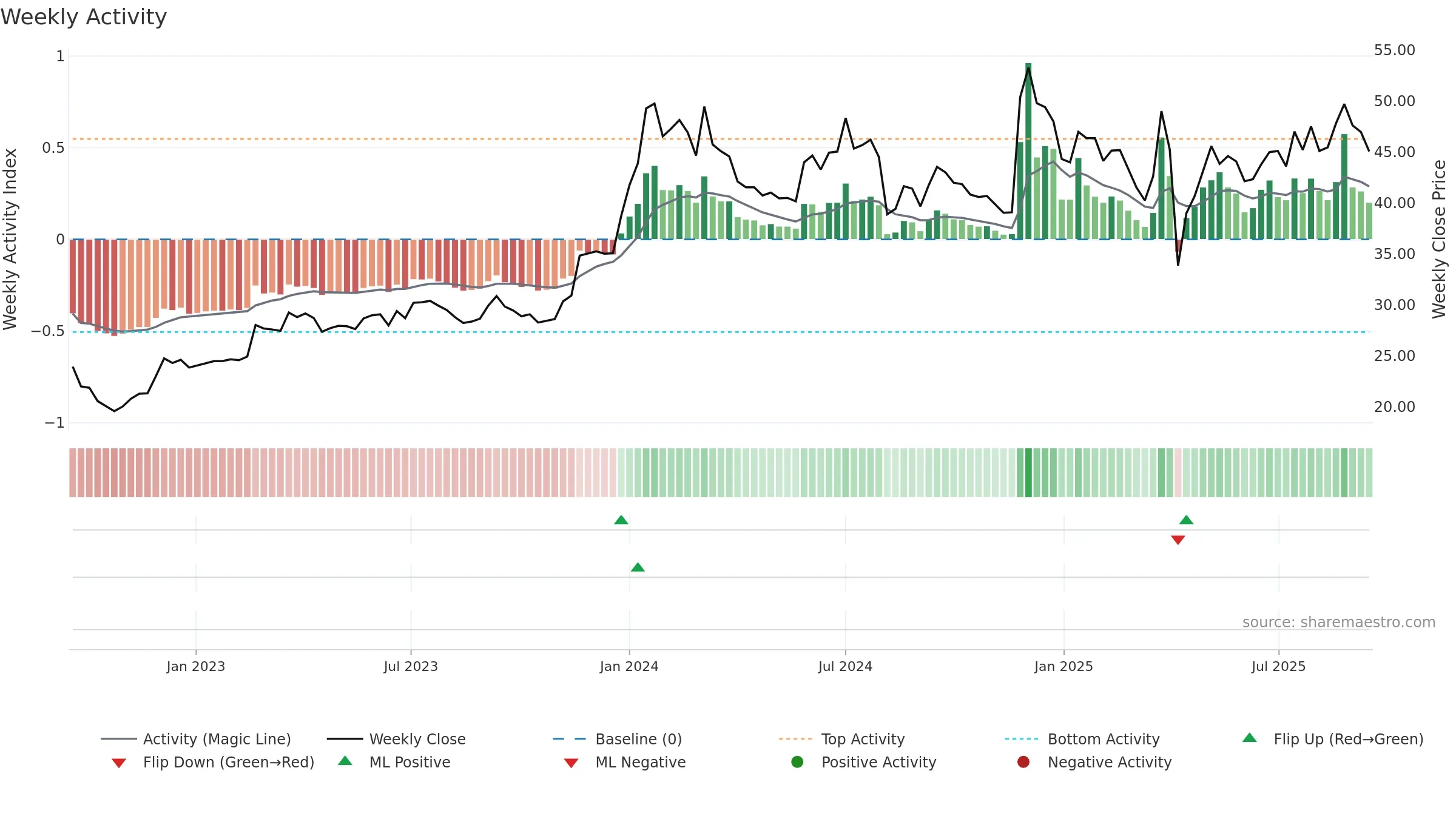Image resolution: width=1456 pixels, height=819 pixels.
Task: Click the tallest green bar near December 2024
Action: pyautogui.click(x=1028, y=151)
